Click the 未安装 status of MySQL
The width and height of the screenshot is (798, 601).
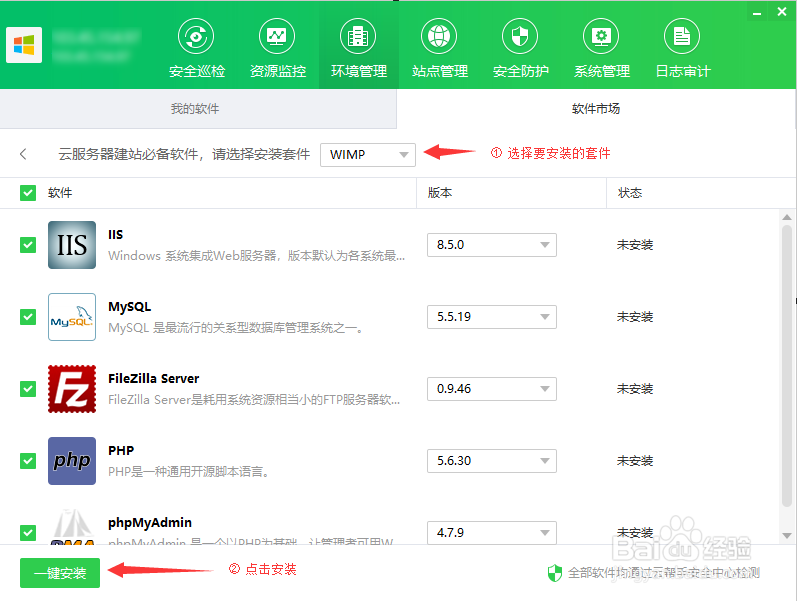pos(635,317)
